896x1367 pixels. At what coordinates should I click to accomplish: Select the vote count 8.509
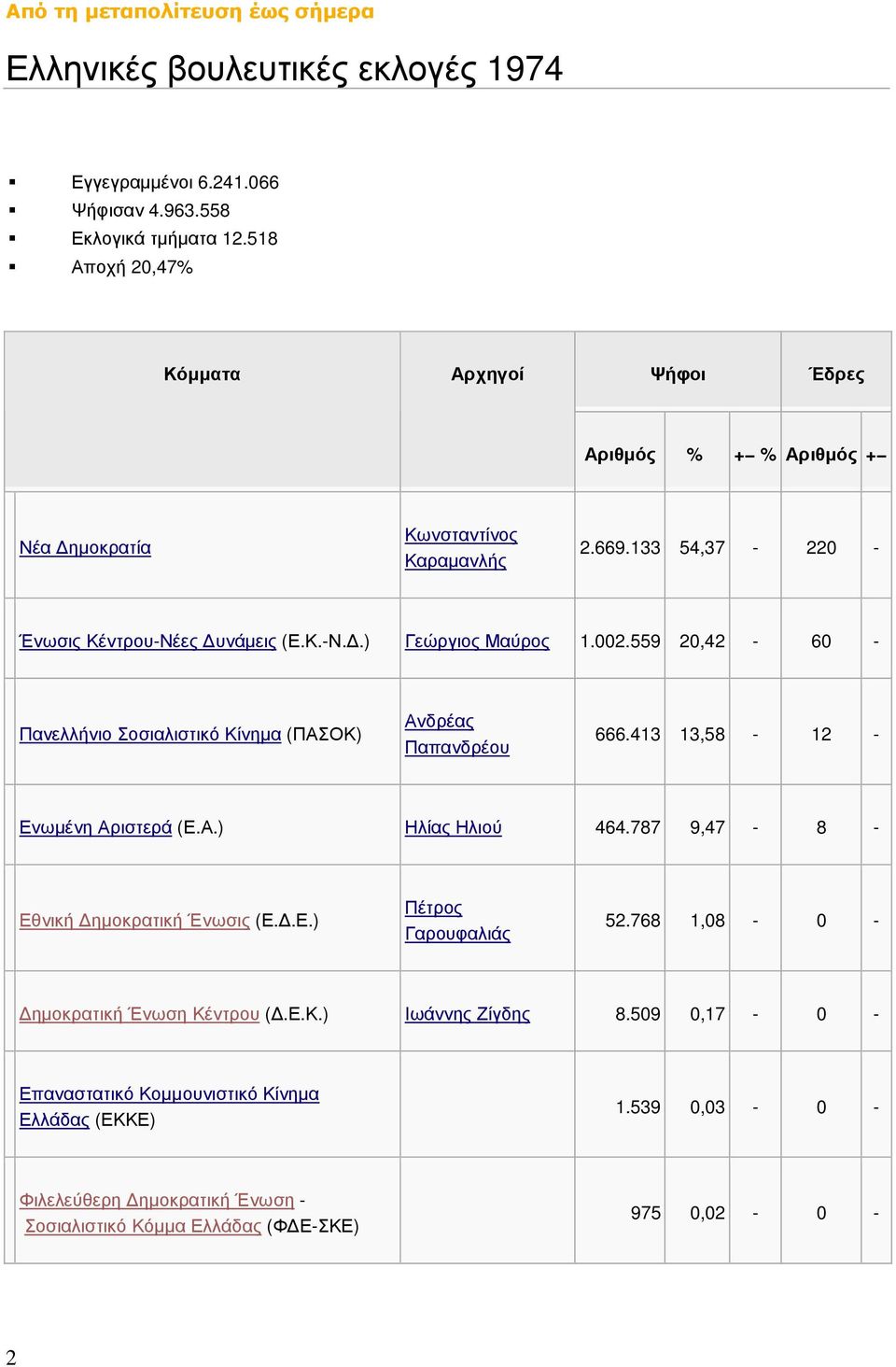[x=637, y=1015]
